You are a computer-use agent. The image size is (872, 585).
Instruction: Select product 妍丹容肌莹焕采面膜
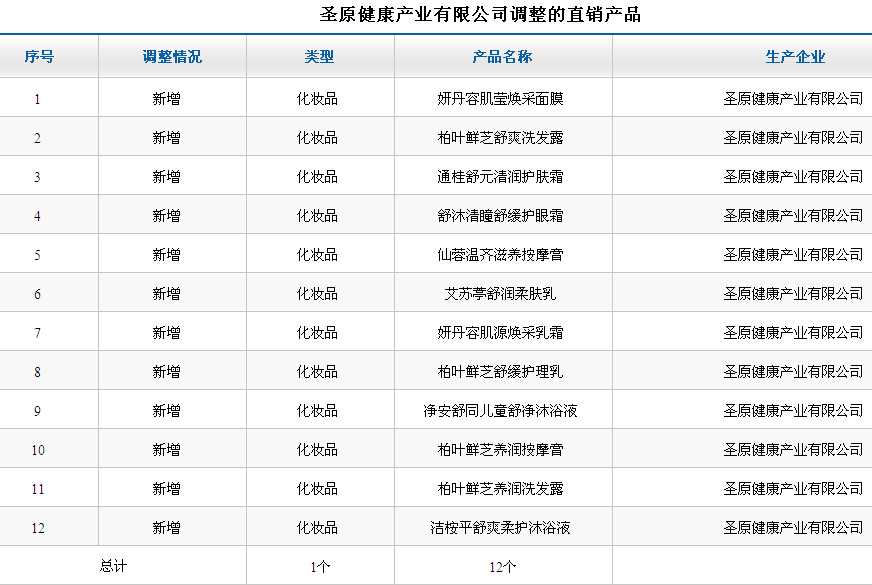point(501,99)
